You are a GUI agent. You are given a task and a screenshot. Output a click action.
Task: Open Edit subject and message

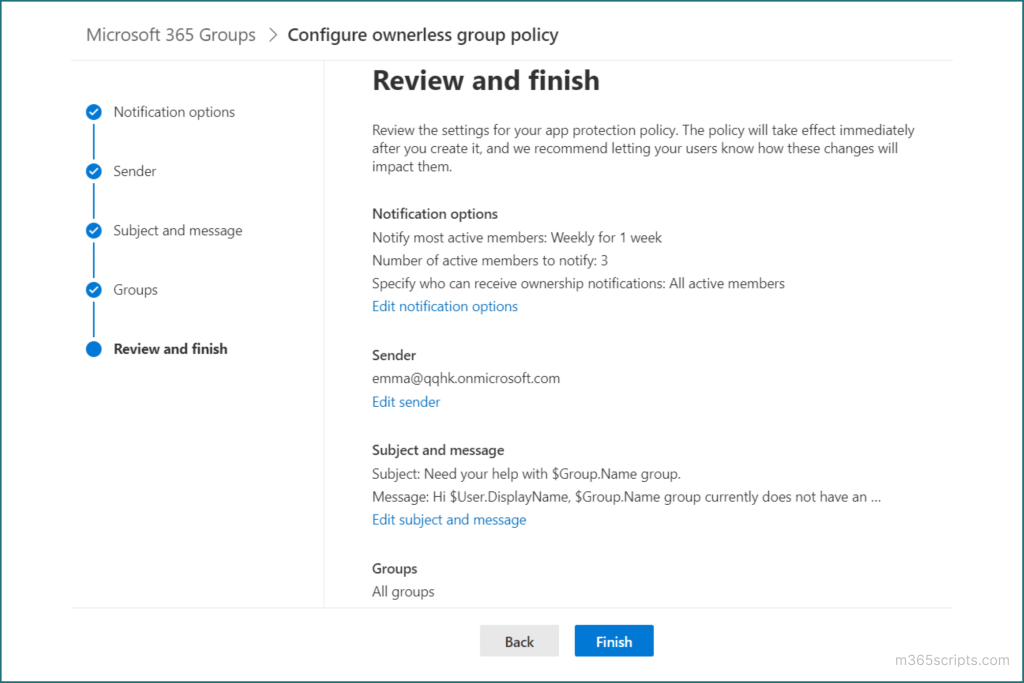point(448,519)
